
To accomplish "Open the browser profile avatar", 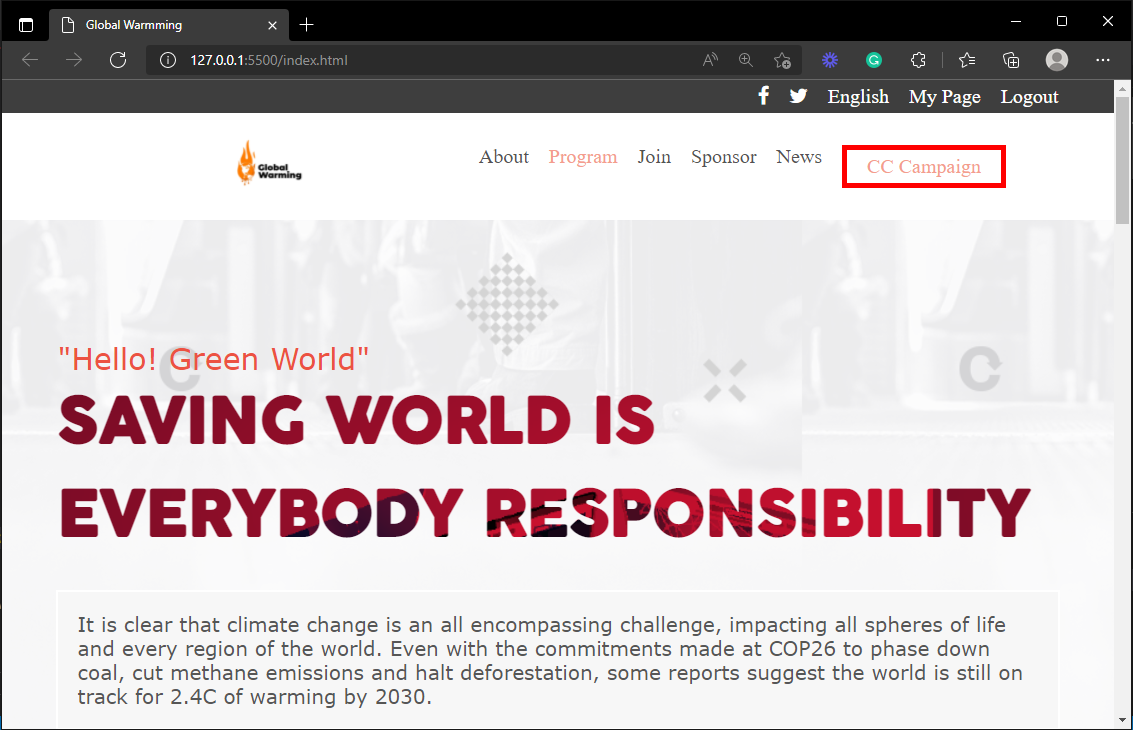I will point(1056,60).
